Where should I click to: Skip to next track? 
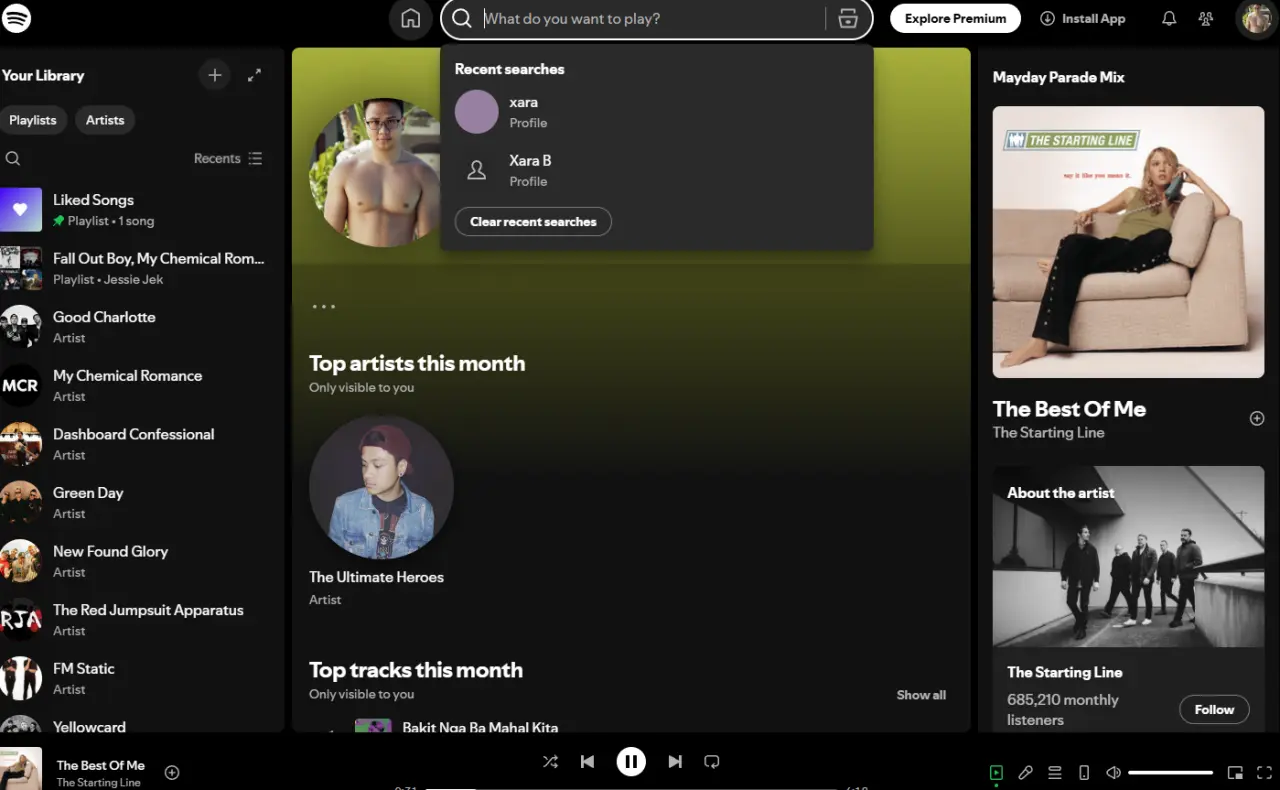click(x=675, y=761)
